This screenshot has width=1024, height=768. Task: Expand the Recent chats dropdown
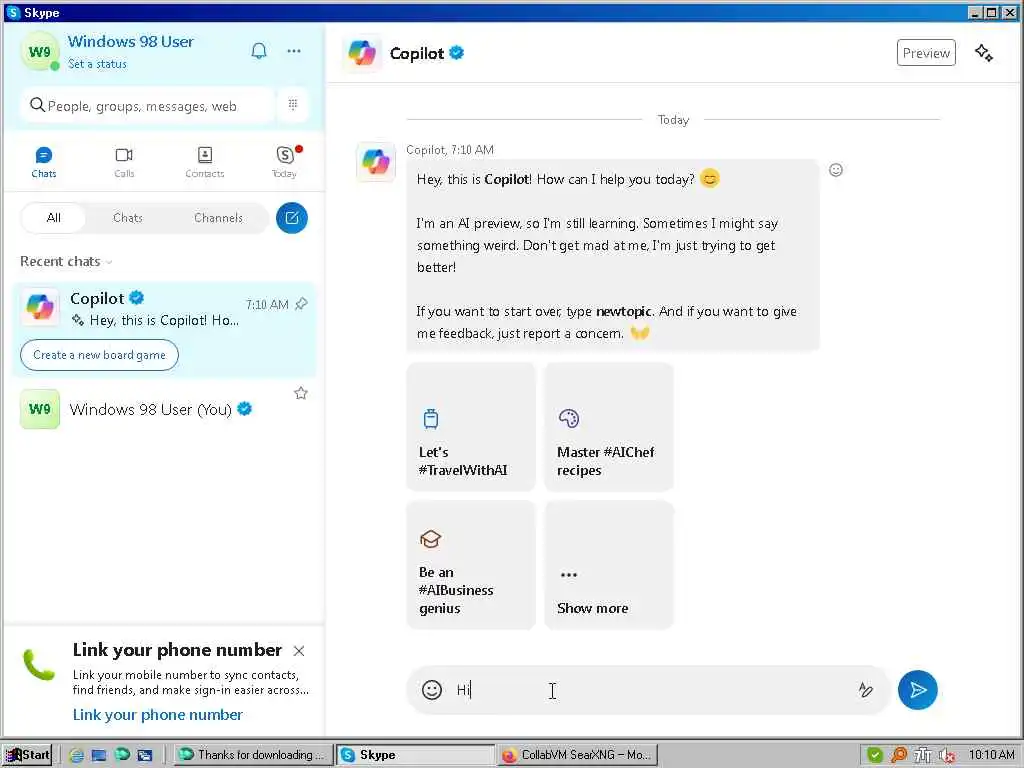(x=66, y=261)
